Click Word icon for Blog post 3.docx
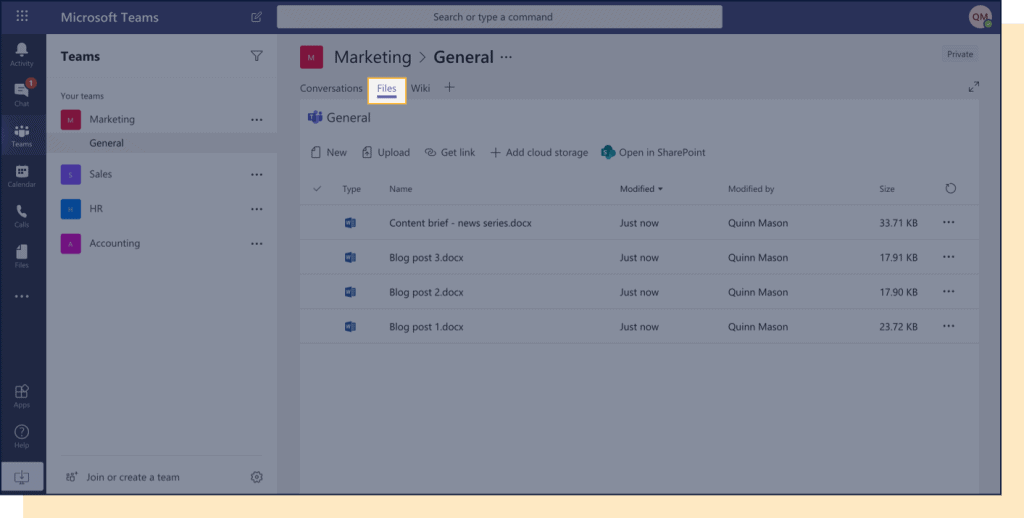 (350, 257)
